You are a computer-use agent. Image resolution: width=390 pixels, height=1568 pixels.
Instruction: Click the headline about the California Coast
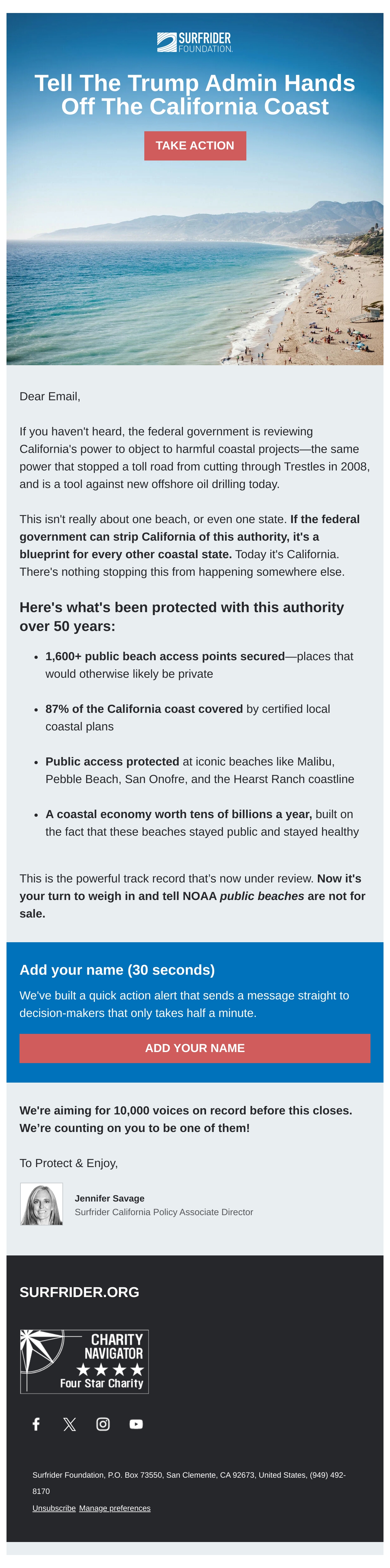pyautogui.click(x=195, y=94)
